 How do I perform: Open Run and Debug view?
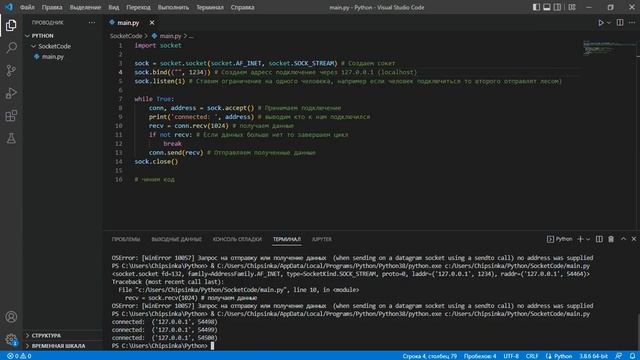point(11,93)
